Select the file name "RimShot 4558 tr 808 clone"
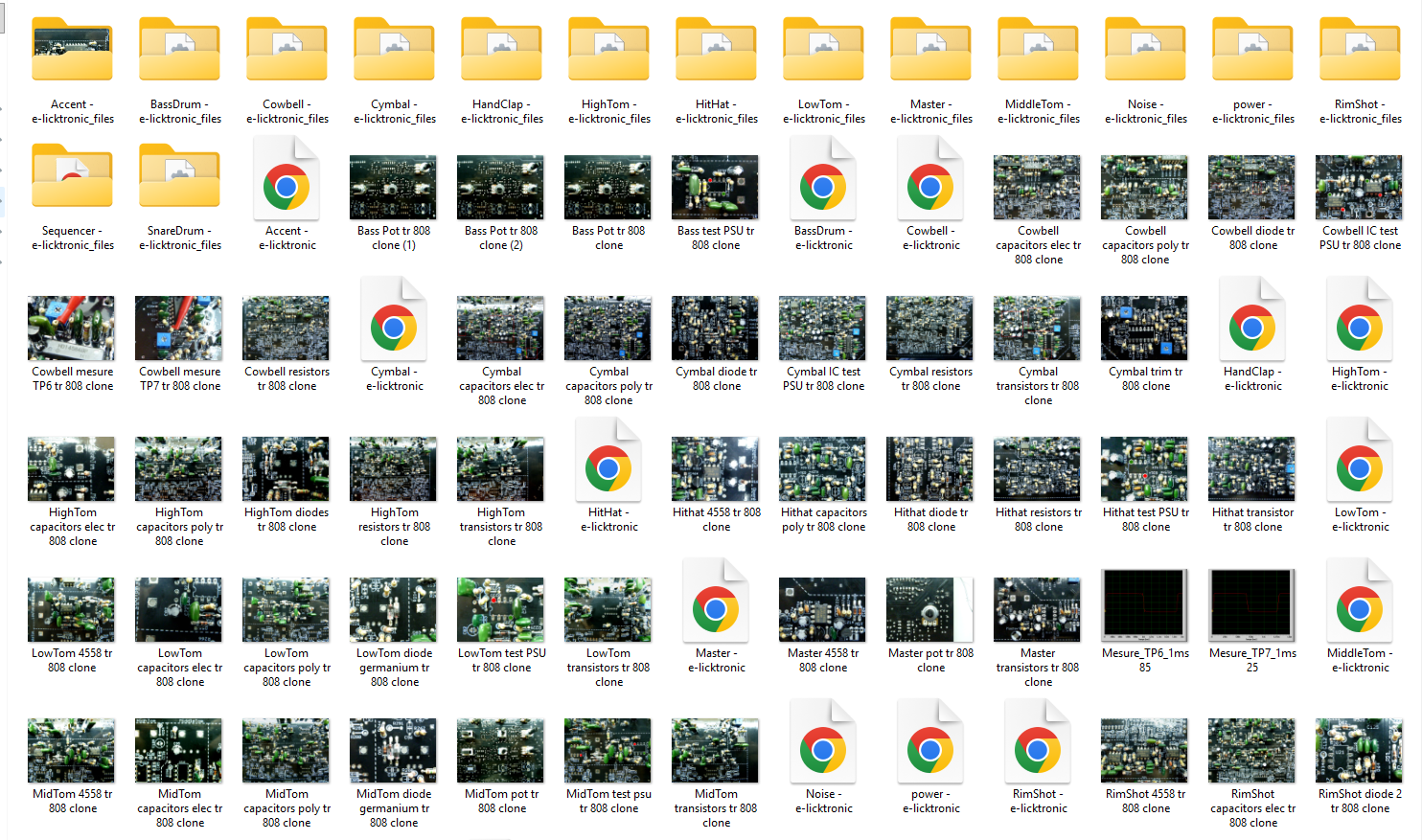 coord(1145,802)
